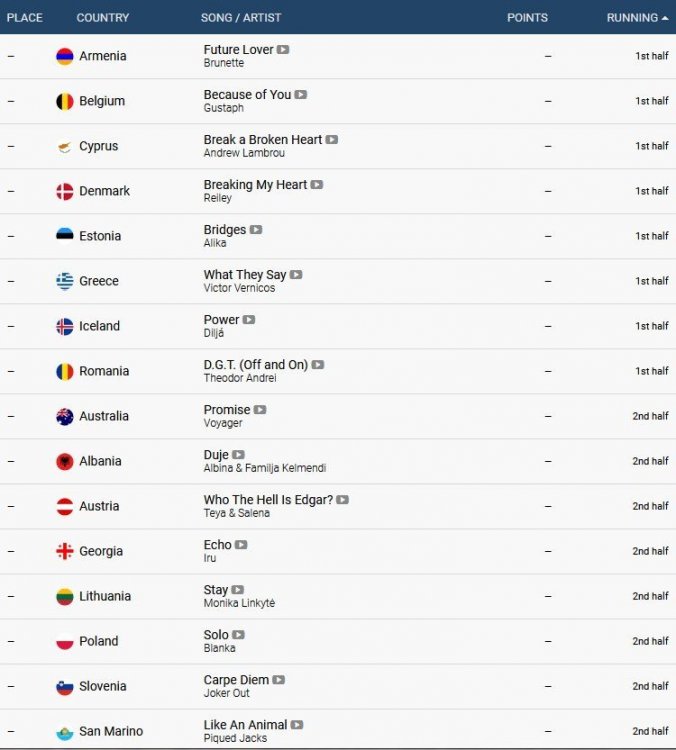The height and width of the screenshot is (750, 676).
Task: Play video for Who The Hell Is Edgar?
Action: 343,499
